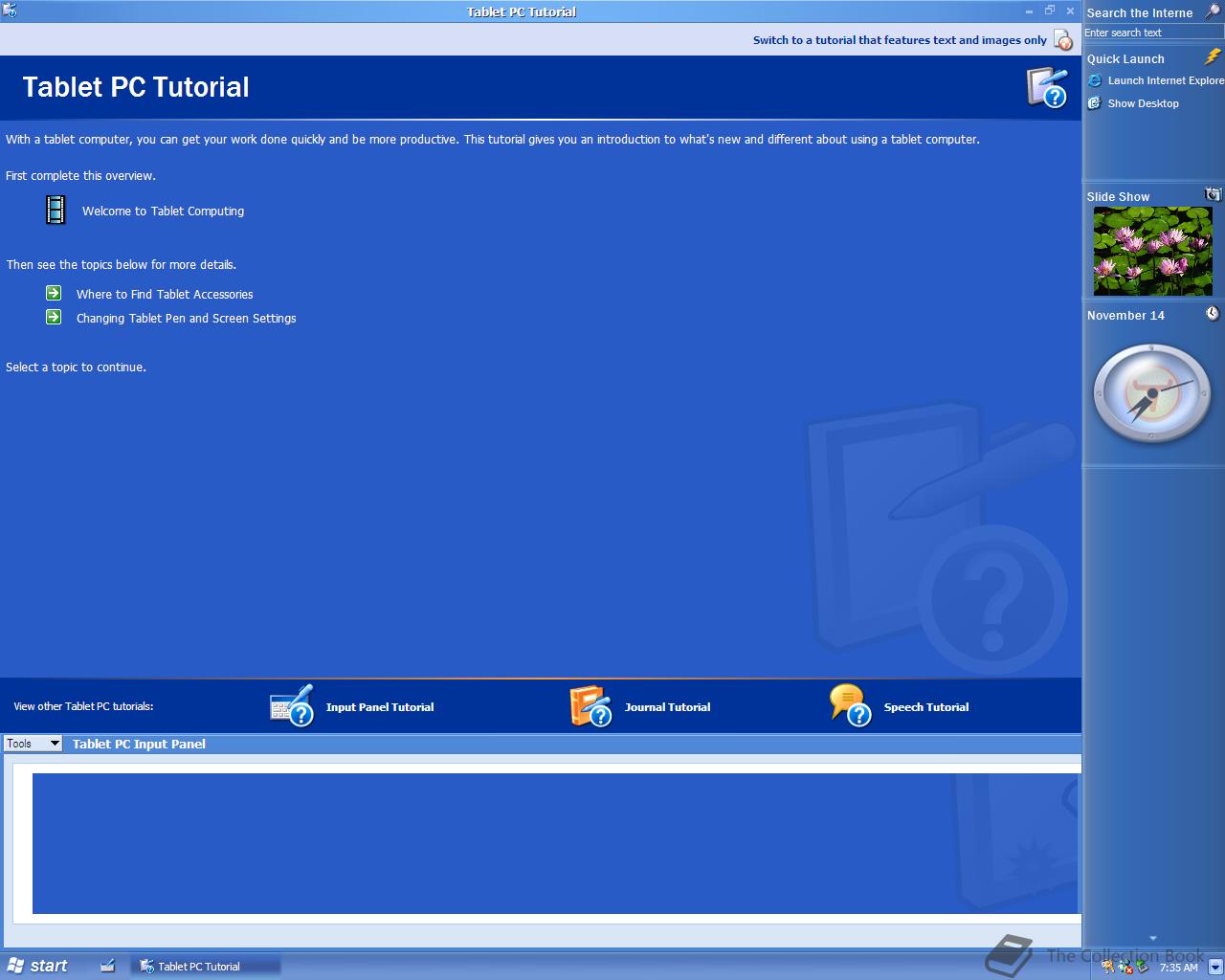The image size is (1225, 980).
Task: Click the November 14 date label
Action: tap(1125, 315)
